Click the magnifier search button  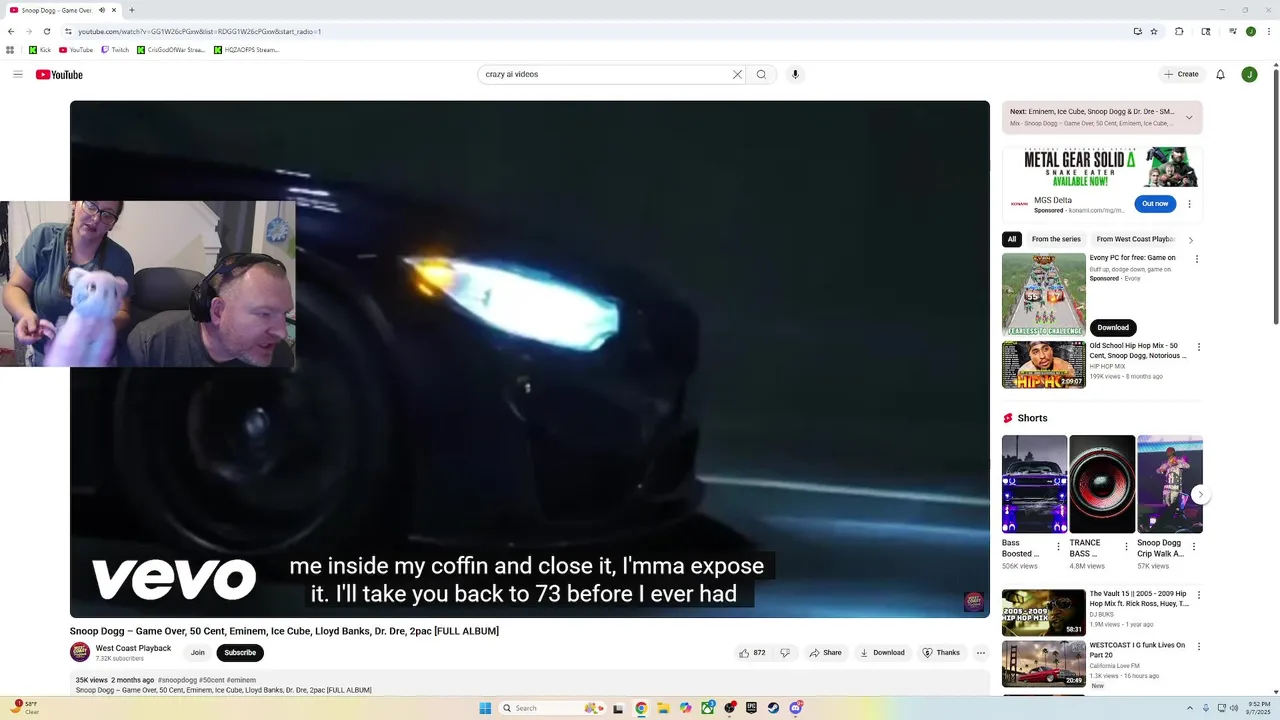(x=761, y=74)
